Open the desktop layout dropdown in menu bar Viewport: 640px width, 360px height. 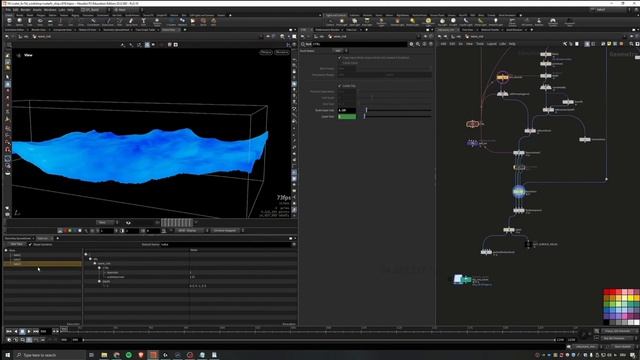click(95, 10)
